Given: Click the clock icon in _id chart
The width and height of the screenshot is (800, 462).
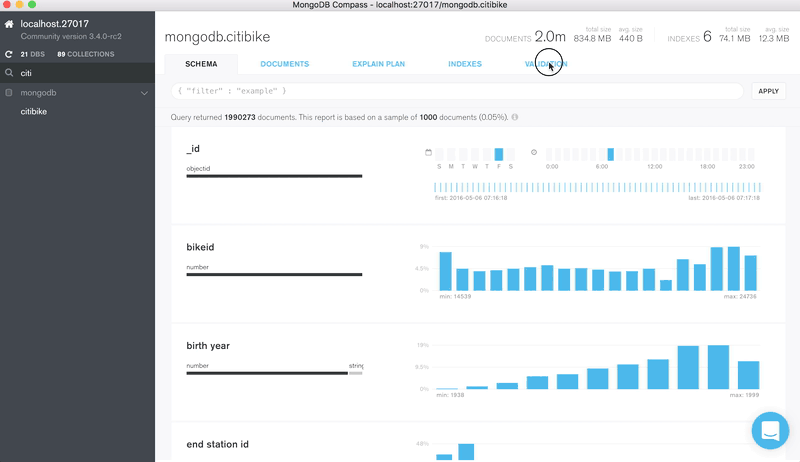Looking at the screenshot, I should click(534, 152).
